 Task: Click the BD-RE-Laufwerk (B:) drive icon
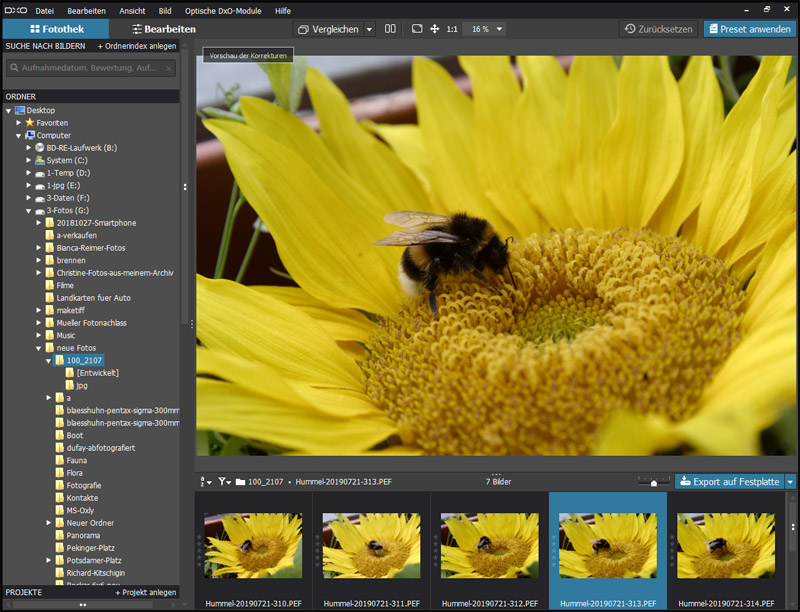point(39,147)
